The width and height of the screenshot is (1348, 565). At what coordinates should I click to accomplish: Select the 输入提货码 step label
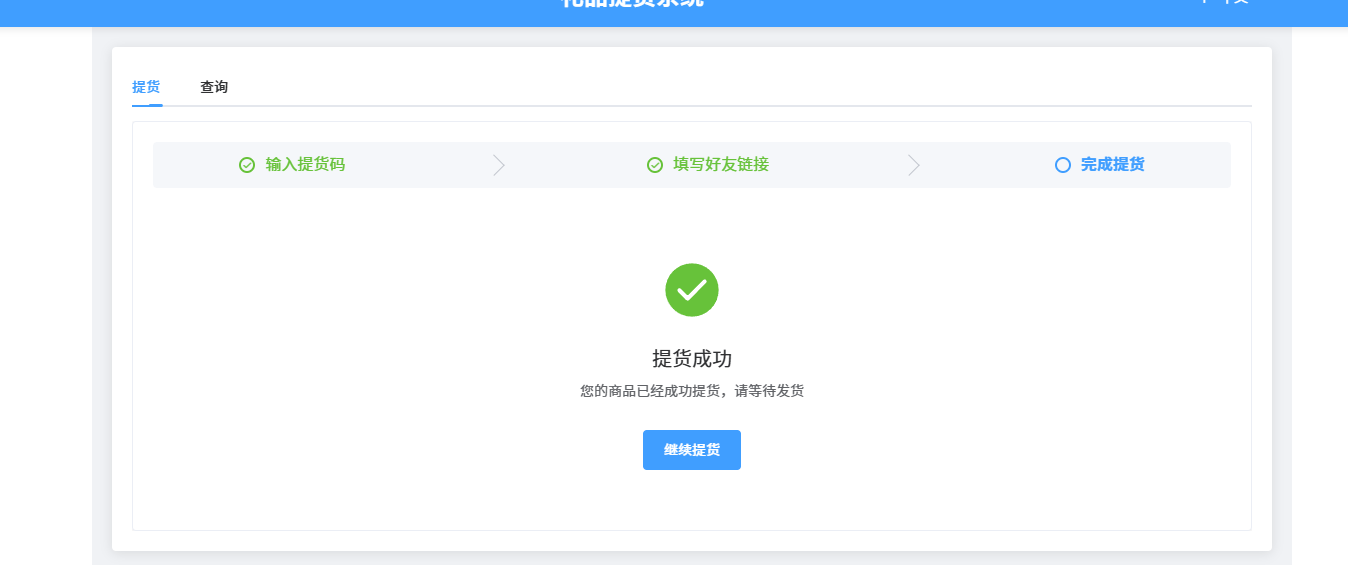click(x=305, y=165)
